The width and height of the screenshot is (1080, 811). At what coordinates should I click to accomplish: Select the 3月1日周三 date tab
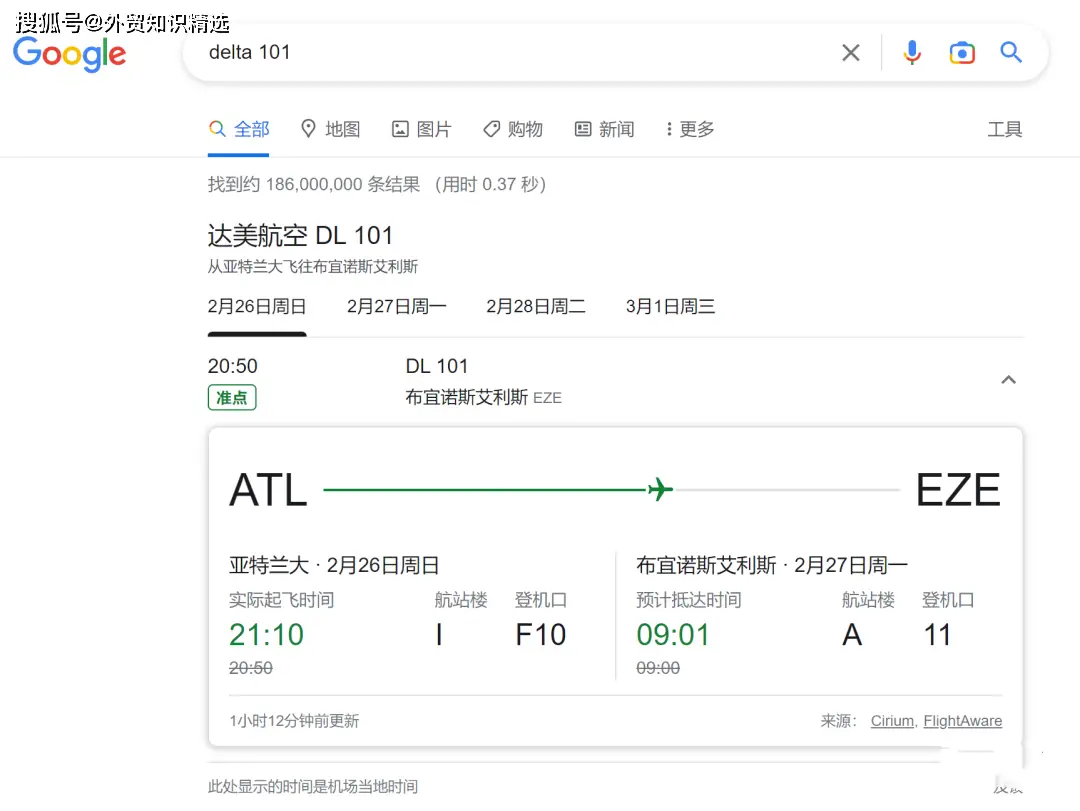point(670,307)
